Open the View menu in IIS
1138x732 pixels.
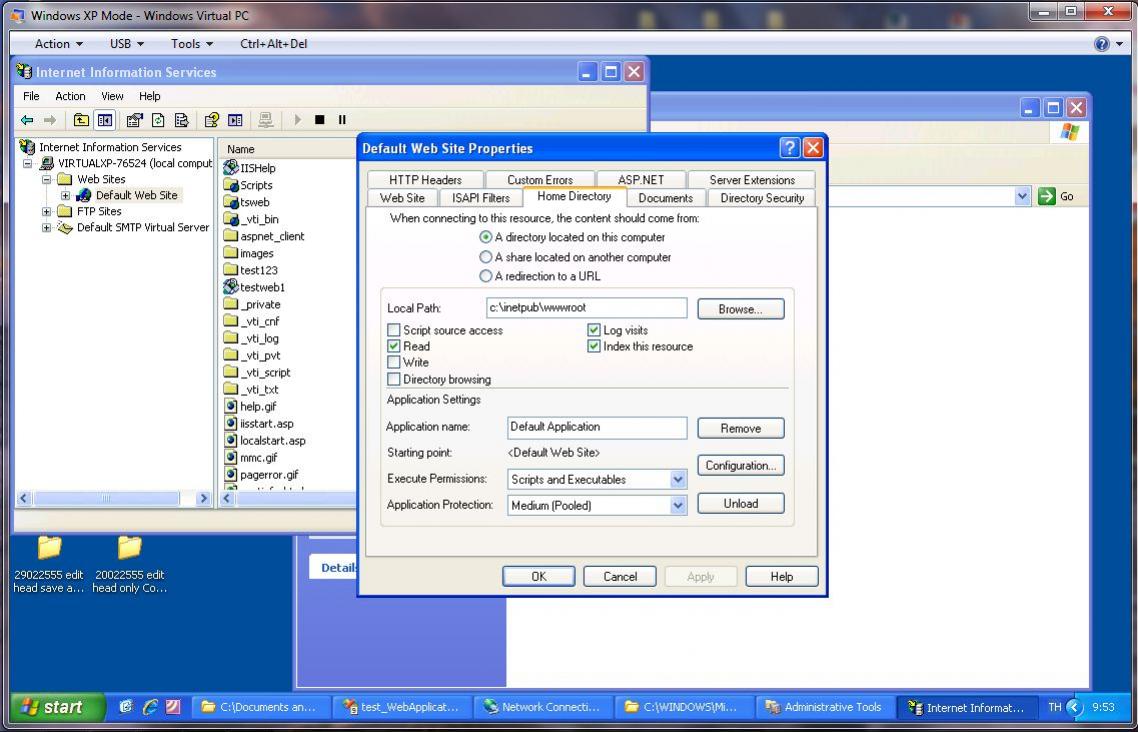pos(112,96)
